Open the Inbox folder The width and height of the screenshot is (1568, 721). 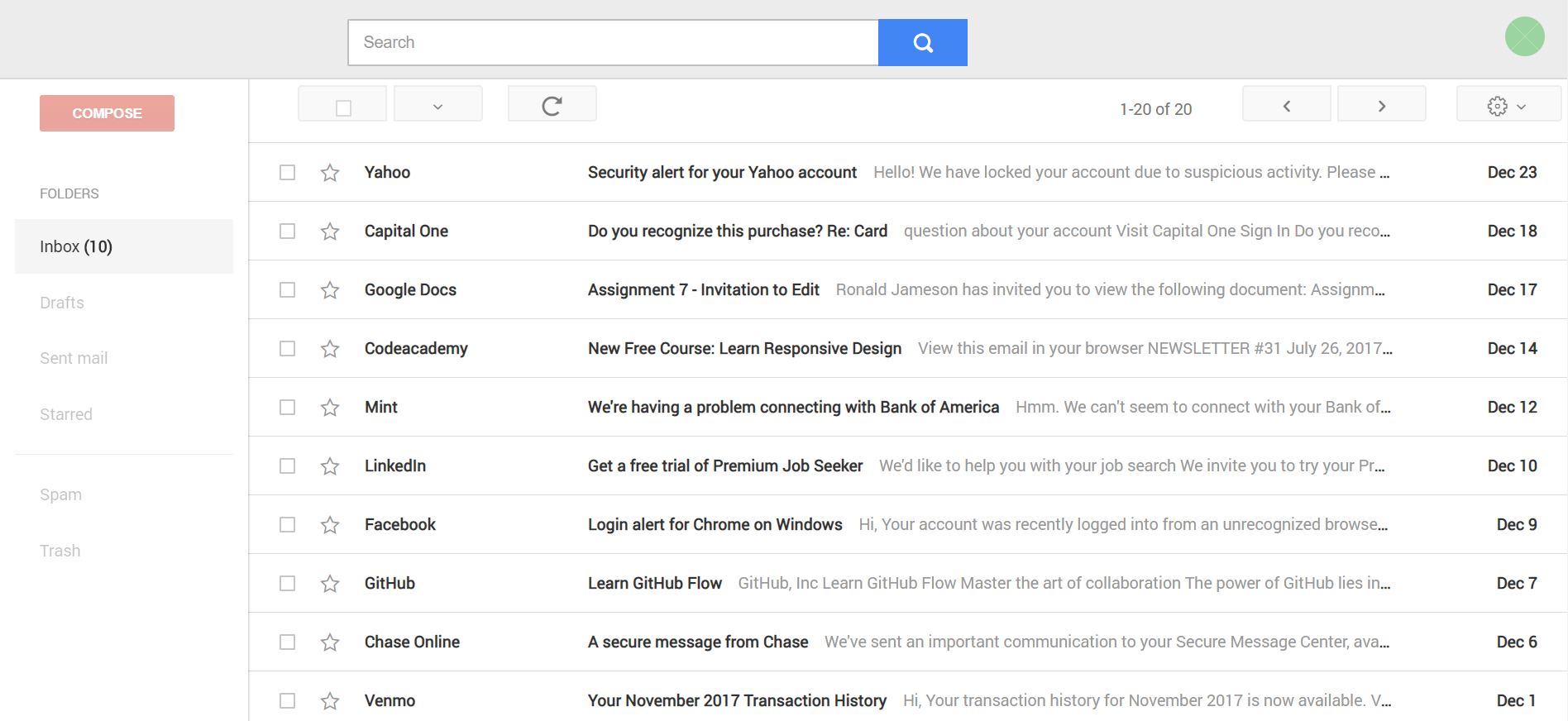click(124, 246)
